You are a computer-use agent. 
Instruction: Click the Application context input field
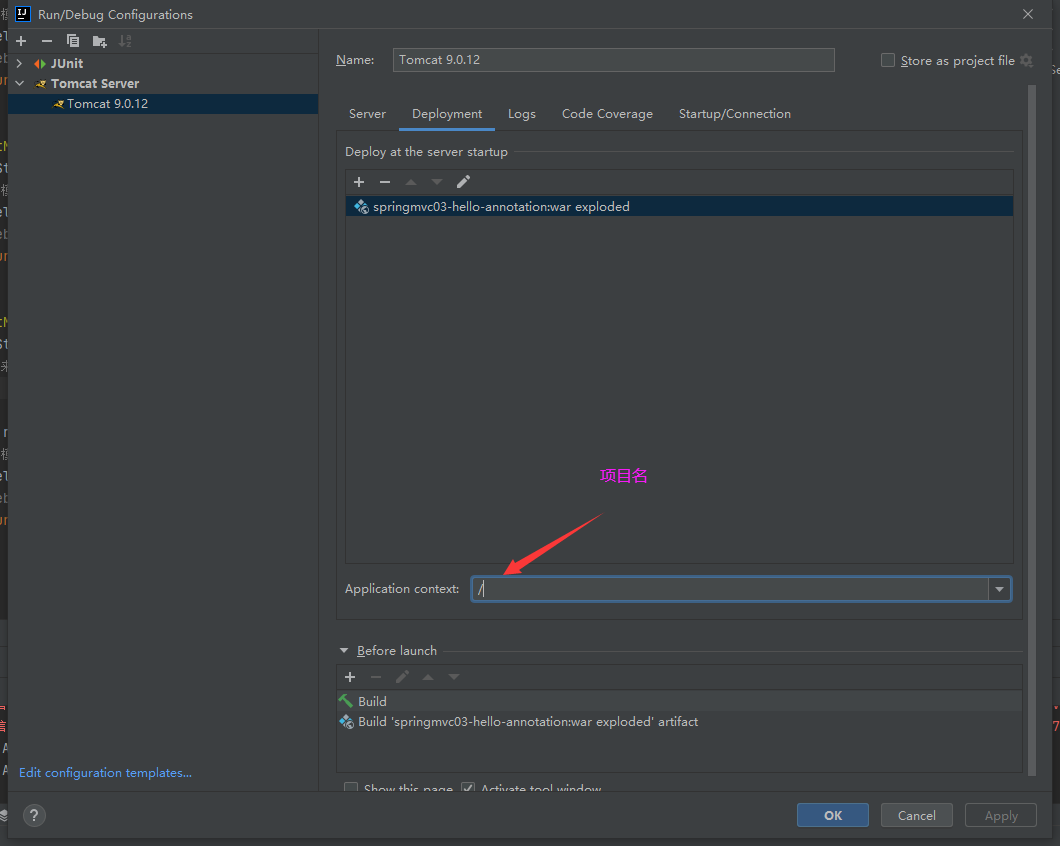coord(730,589)
